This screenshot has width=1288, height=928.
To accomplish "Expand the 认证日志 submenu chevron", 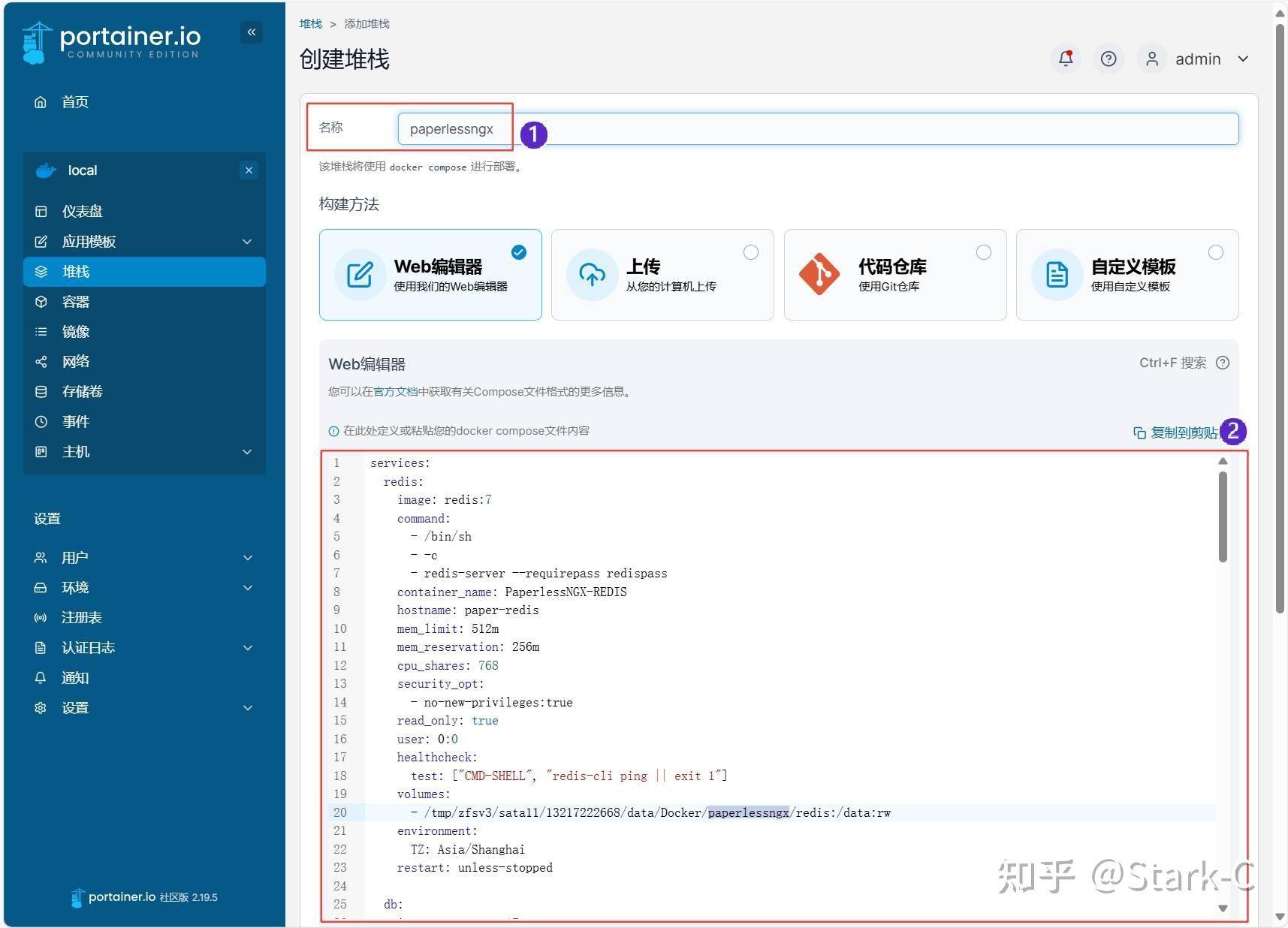I will click(x=248, y=648).
